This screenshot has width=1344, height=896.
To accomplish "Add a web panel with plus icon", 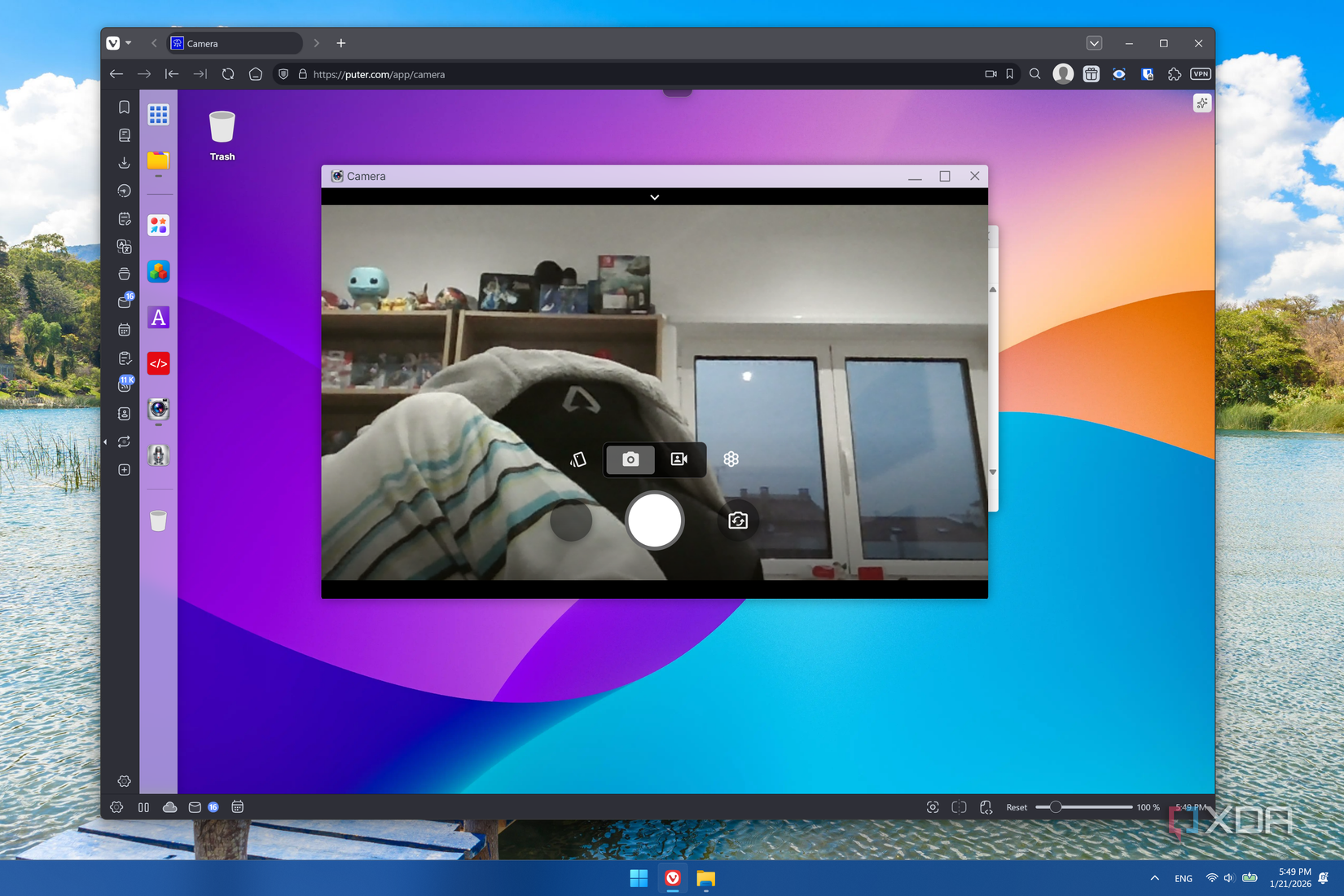I will point(124,470).
